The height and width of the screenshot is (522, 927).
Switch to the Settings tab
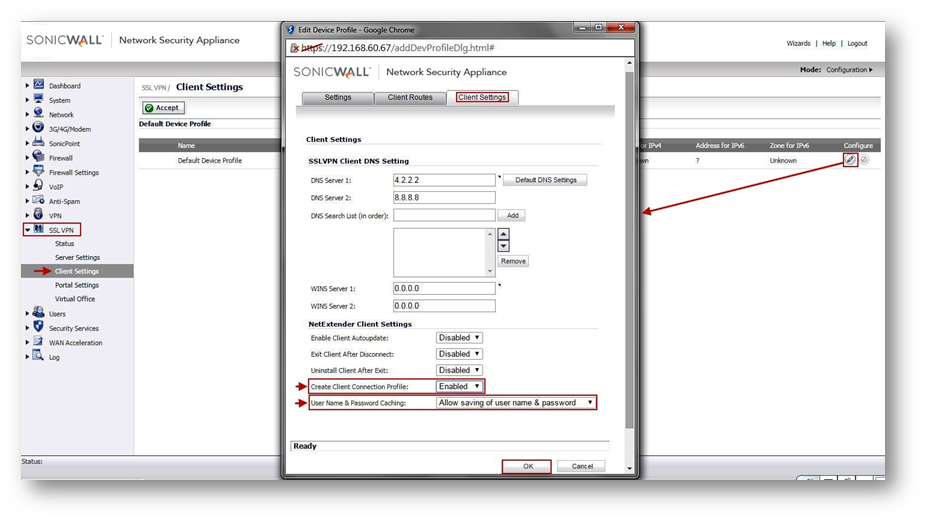338,98
